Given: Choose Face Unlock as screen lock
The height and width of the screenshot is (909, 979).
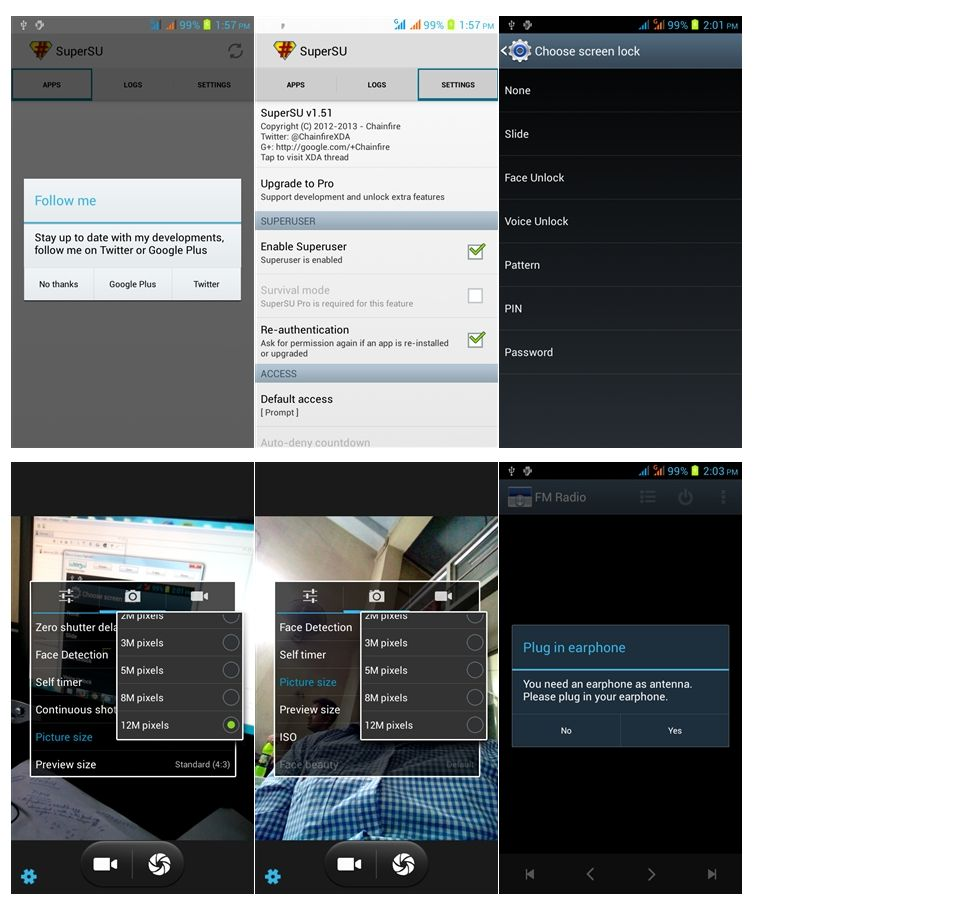Looking at the screenshot, I should [x=620, y=178].
